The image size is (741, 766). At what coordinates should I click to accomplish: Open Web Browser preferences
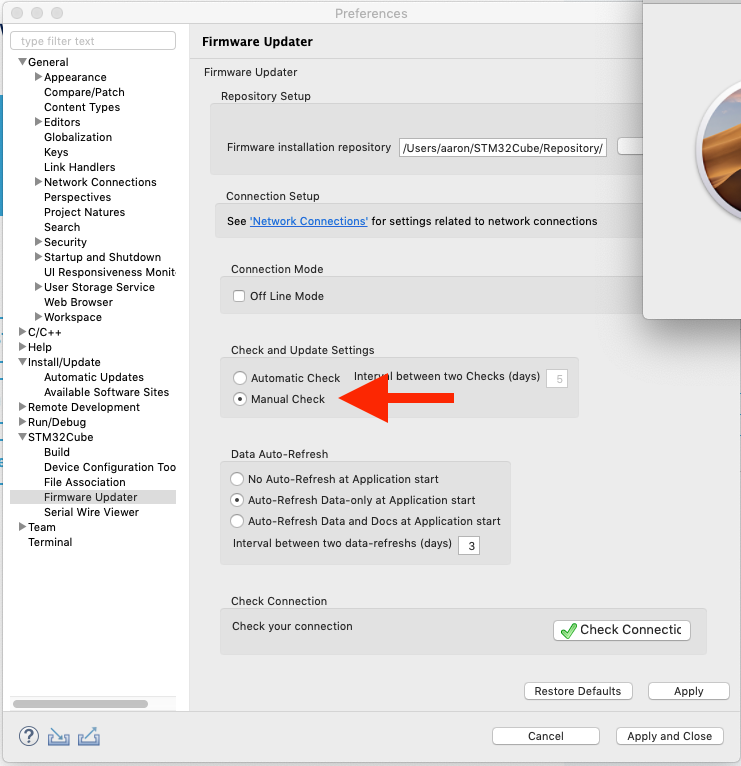tap(79, 302)
